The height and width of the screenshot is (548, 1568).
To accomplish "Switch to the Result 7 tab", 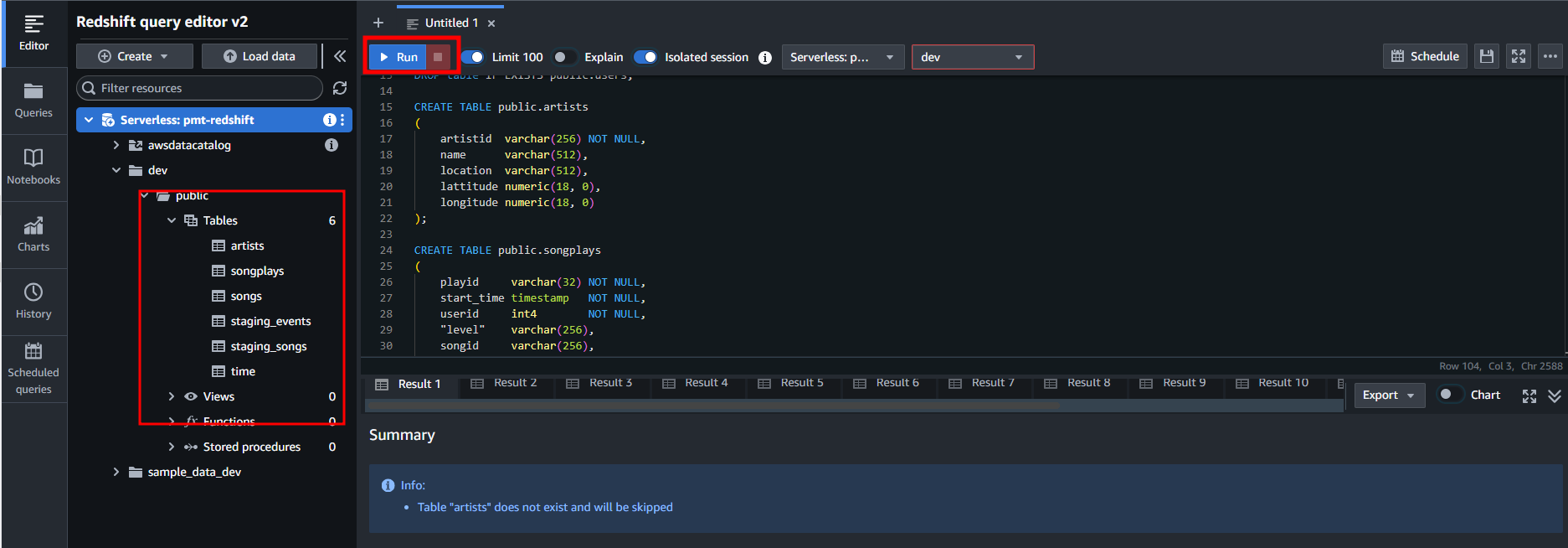I will click(x=982, y=383).
